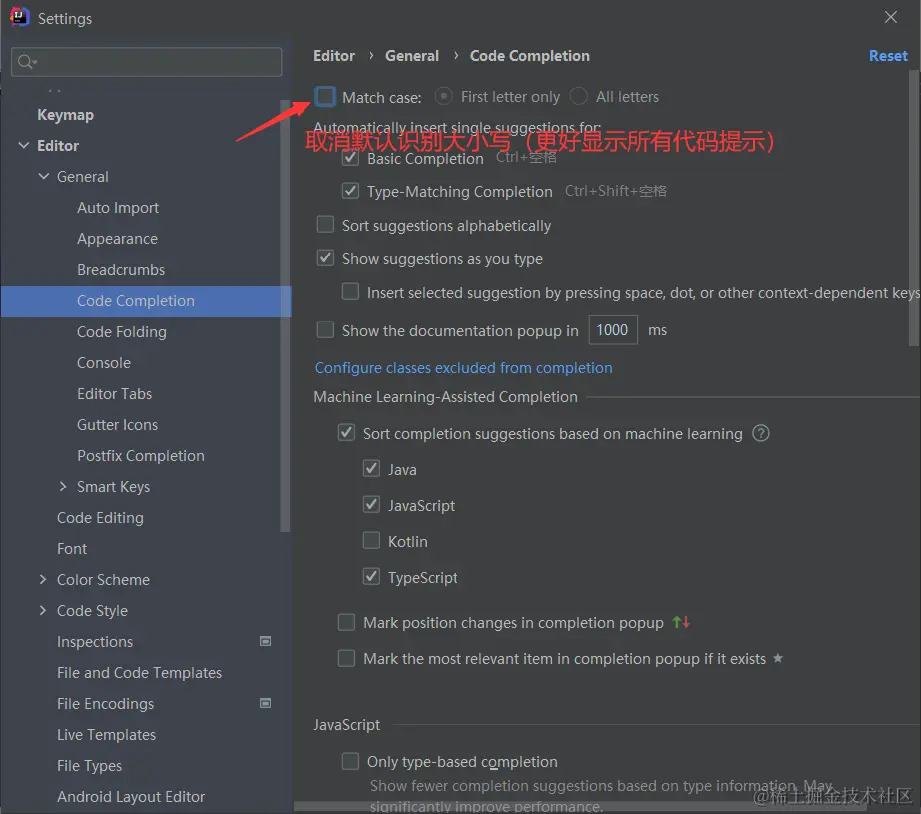Open Breadcrumbs settings
Image resolution: width=921 pixels, height=814 pixels.
coord(120,270)
